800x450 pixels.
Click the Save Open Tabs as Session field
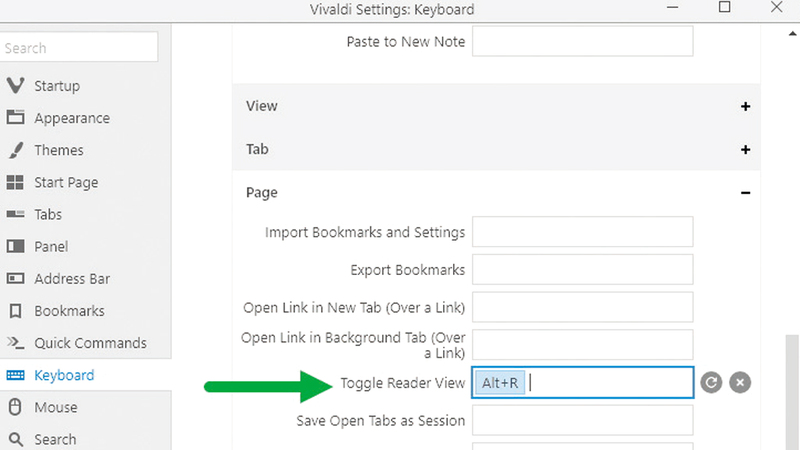[583, 420]
